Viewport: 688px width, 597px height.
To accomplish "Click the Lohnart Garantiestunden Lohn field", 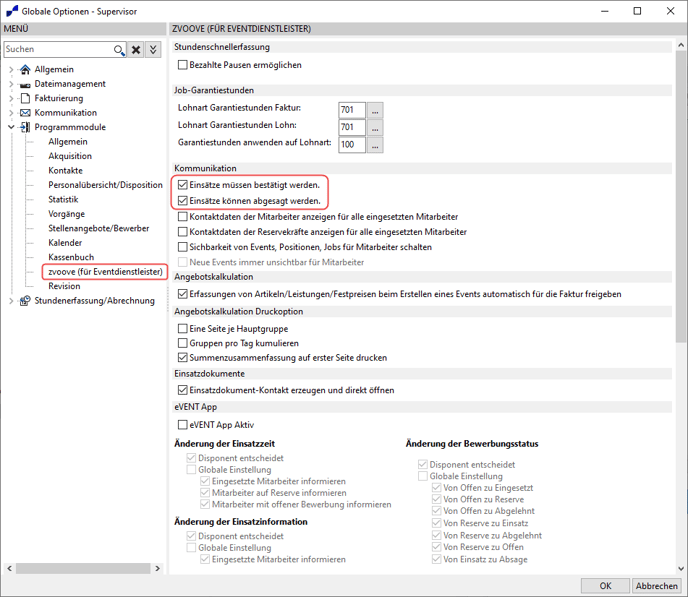I will click(x=352, y=128).
